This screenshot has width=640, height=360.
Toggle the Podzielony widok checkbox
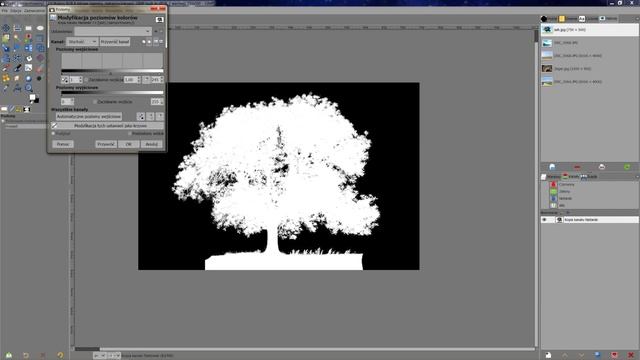point(130,133)
